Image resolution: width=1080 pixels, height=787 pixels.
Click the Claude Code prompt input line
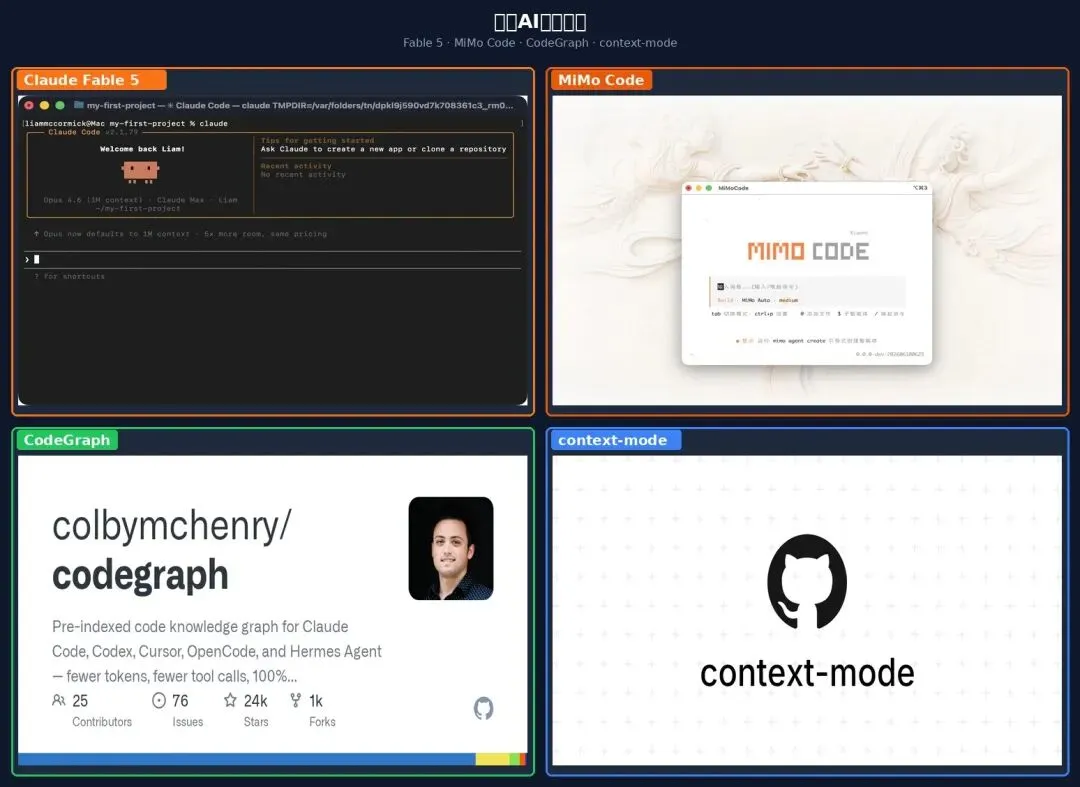(273, 260)
